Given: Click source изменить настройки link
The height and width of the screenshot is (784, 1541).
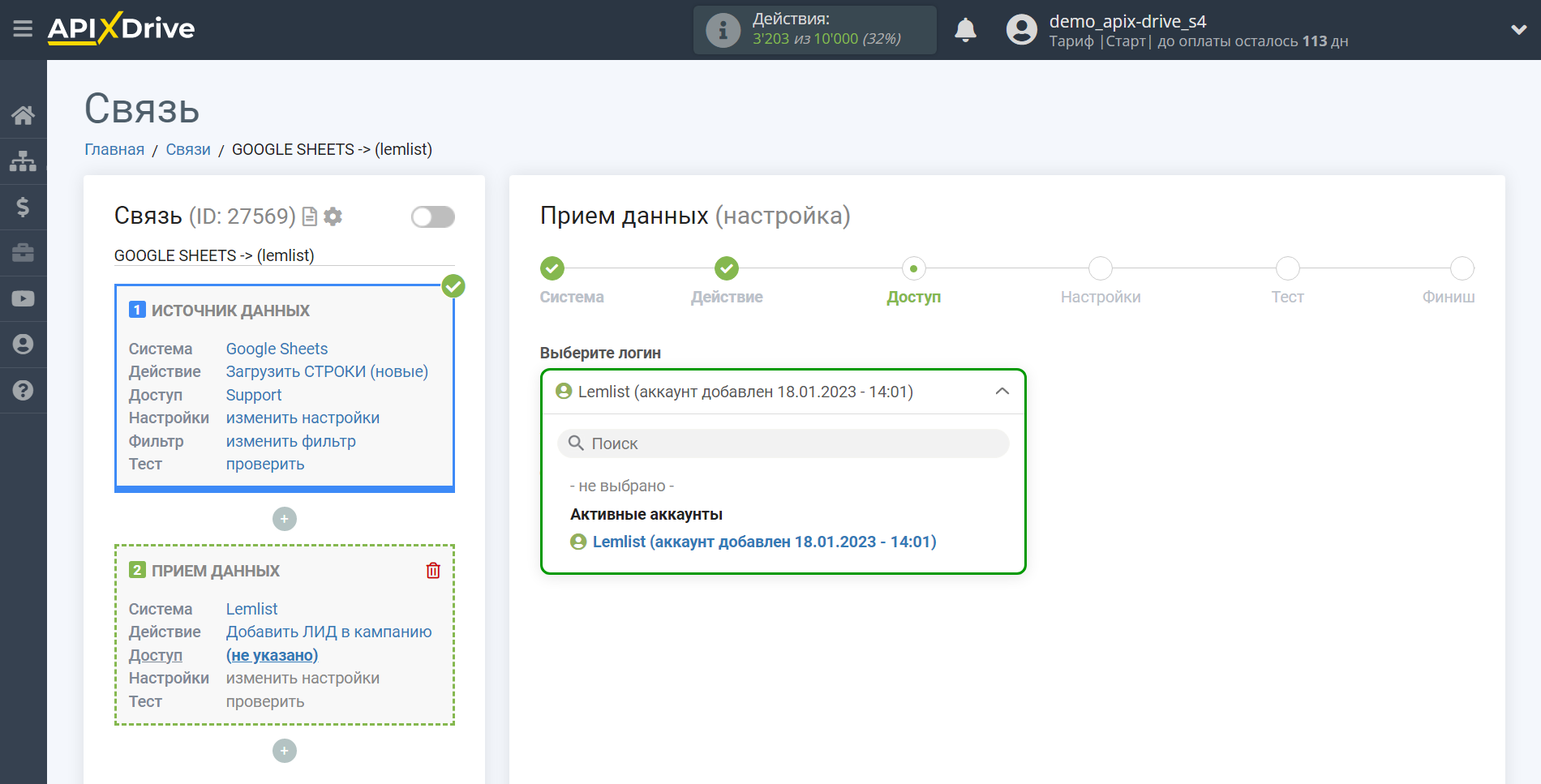Looking at the screenshot, I should tap(303, 418).
